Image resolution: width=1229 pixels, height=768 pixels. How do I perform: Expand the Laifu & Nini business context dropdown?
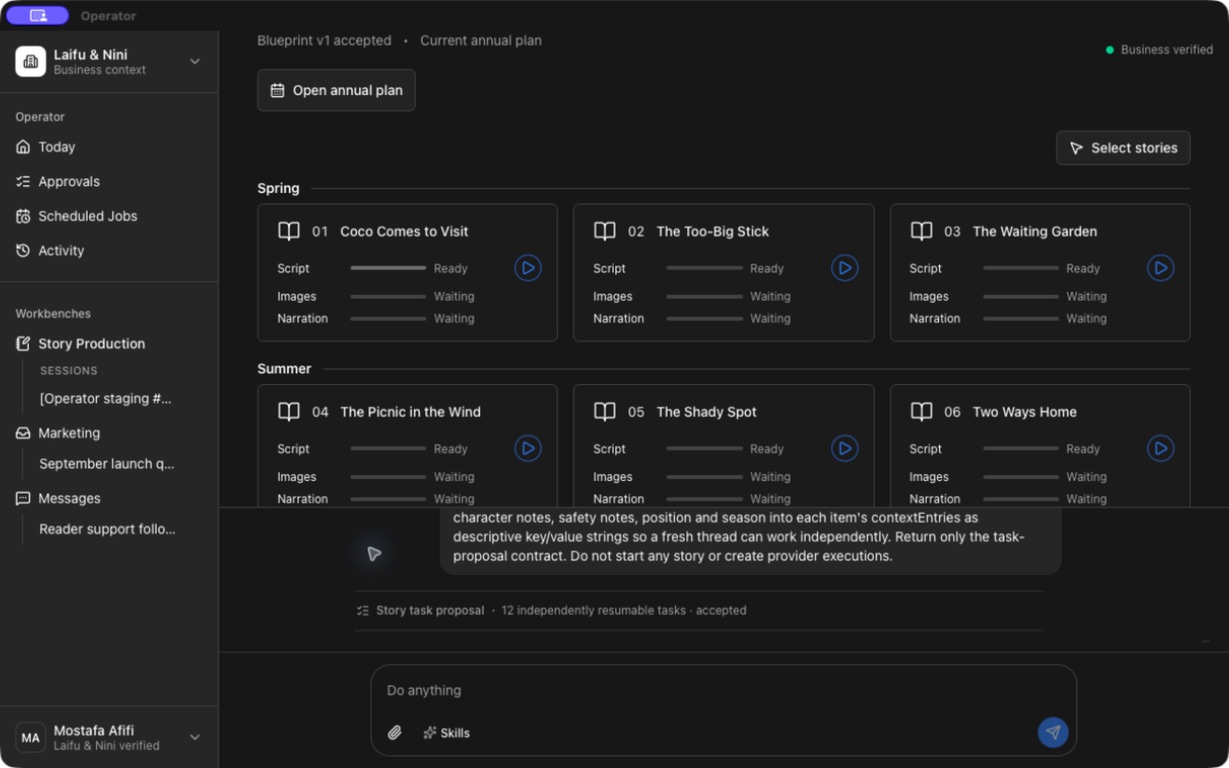[195, 62]
